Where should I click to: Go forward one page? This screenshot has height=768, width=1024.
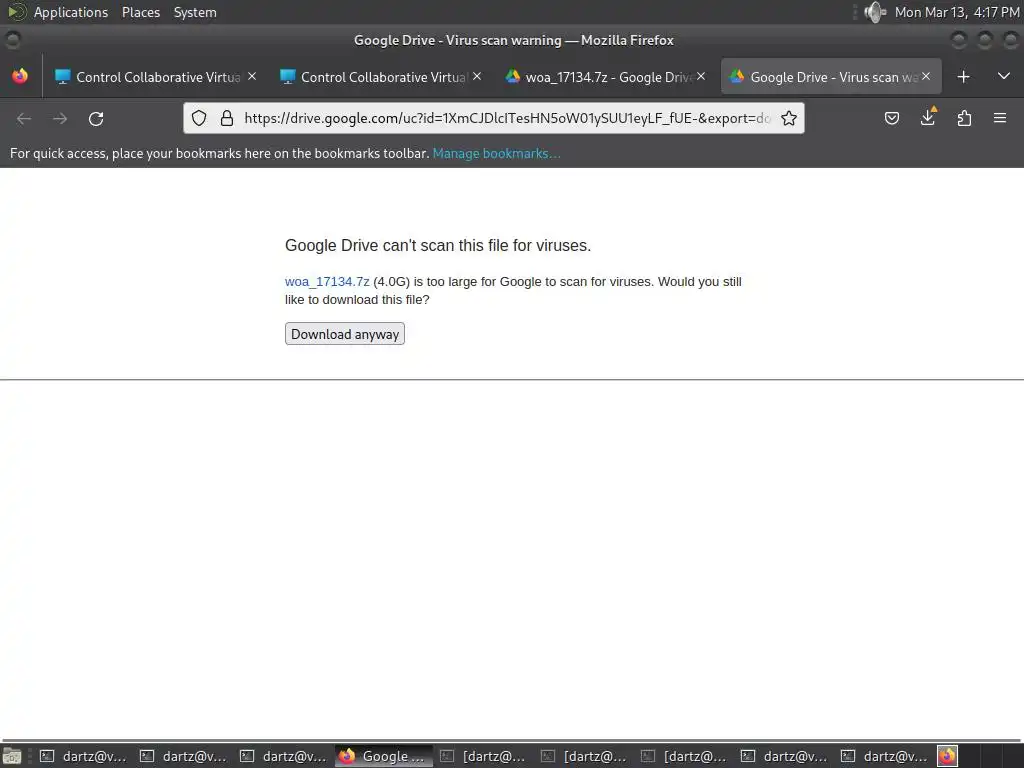pyautogui.click(x=60, y=118)
